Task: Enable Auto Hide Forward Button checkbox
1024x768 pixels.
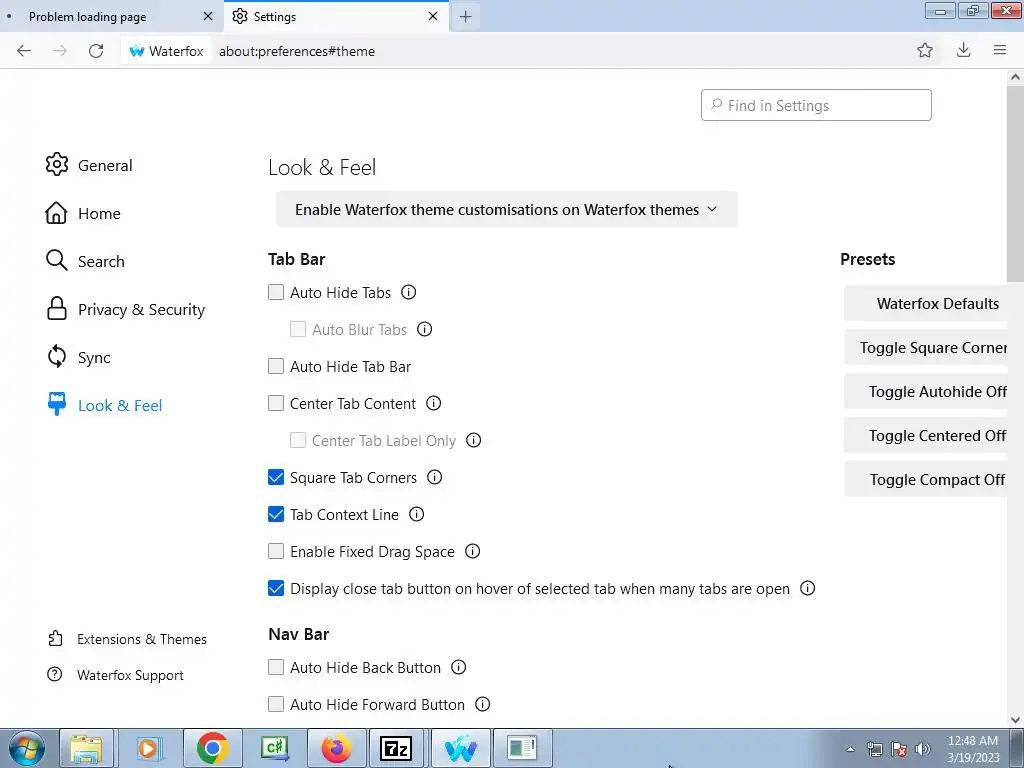Action: coord(276,704)
